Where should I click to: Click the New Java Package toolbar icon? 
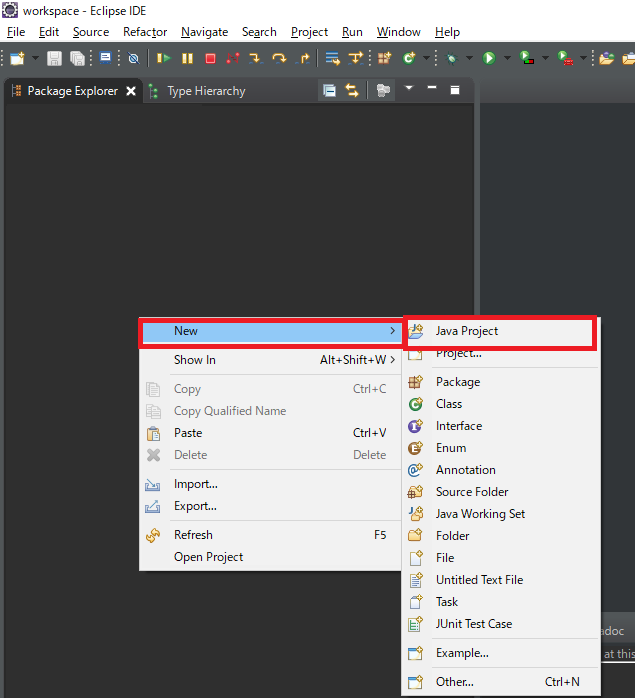pos(384,58)
